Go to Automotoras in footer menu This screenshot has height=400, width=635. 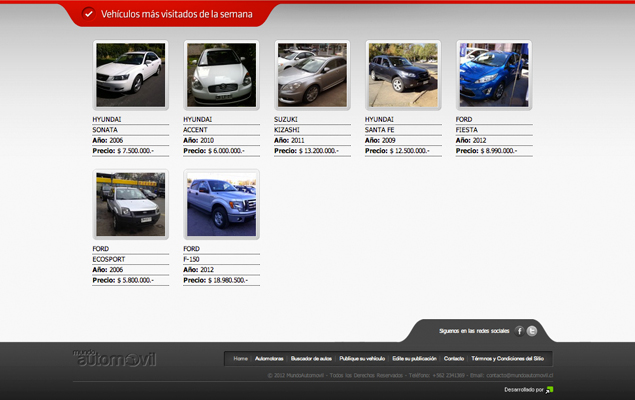269,358
